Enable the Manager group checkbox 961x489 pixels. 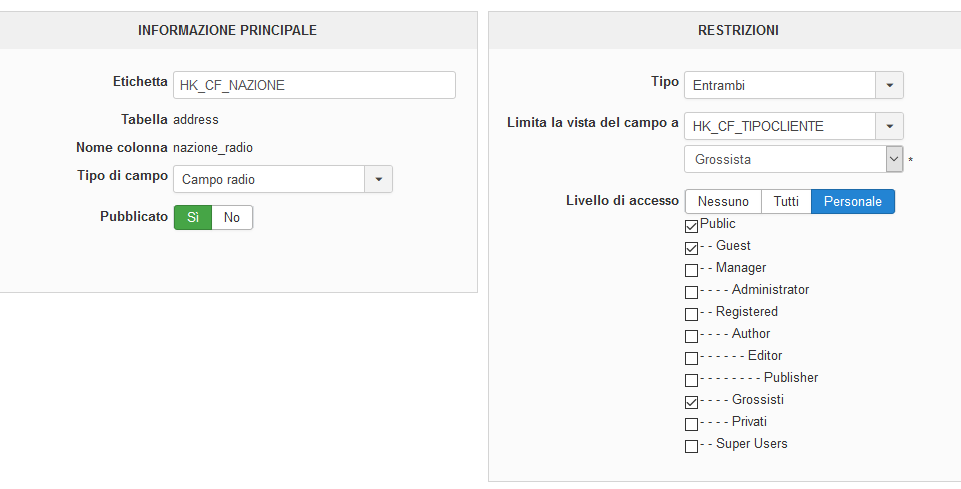[692, 270]
